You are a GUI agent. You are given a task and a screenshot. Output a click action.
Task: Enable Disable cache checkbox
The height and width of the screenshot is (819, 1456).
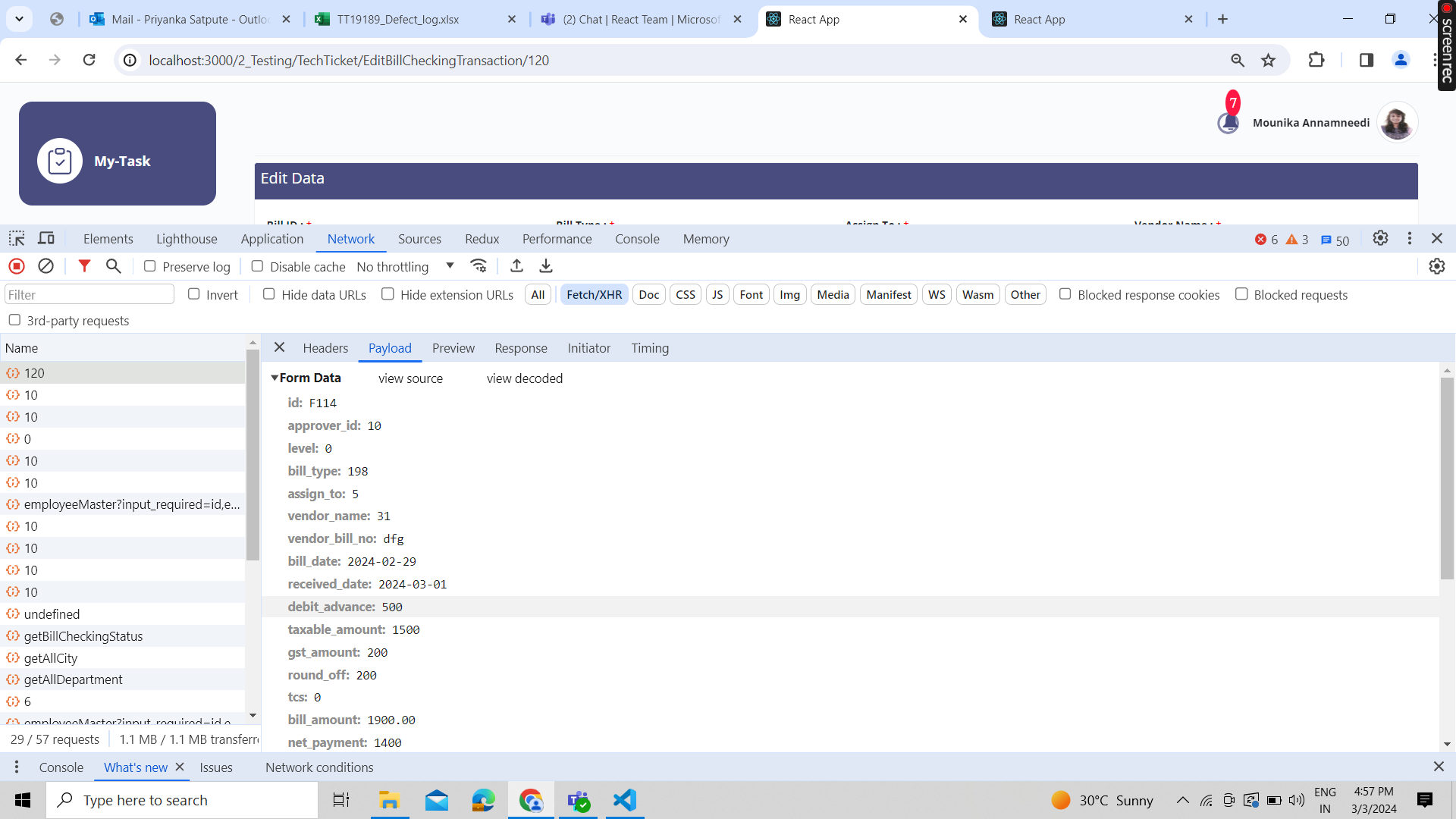click(x=258, y=266)
